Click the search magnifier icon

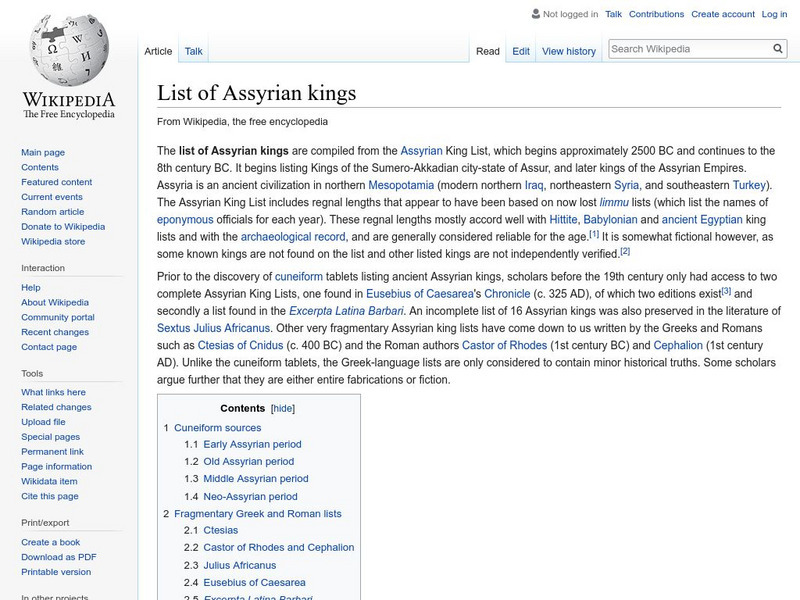[778, 49]
